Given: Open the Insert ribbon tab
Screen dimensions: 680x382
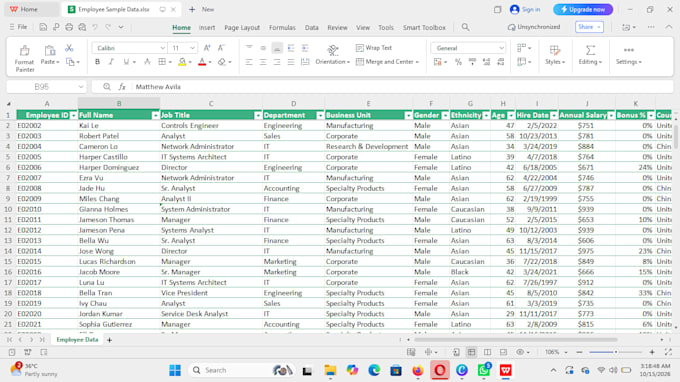Looking at the screenshot, I should click(207, 27).
